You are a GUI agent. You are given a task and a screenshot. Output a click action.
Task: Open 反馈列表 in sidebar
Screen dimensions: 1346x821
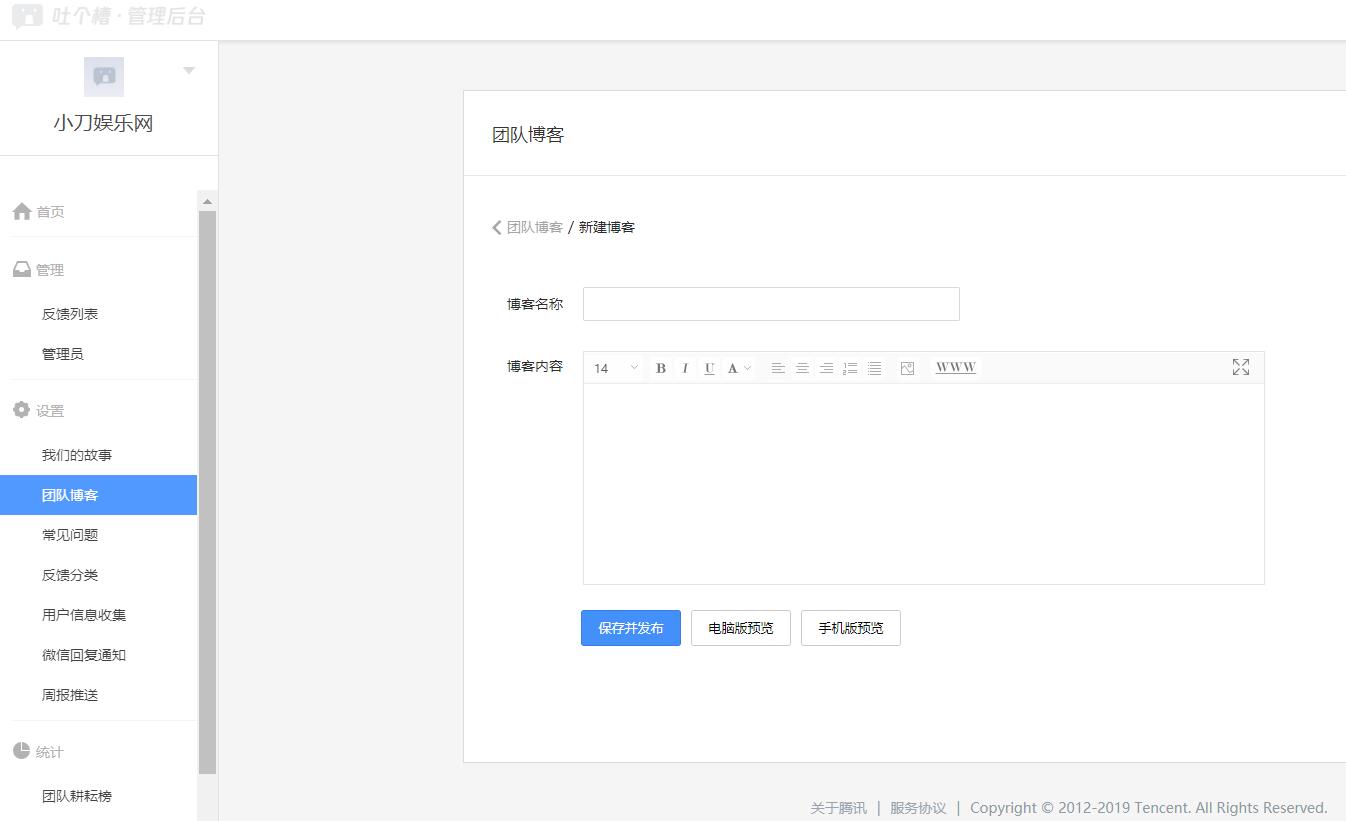click(x=70, y=314)
